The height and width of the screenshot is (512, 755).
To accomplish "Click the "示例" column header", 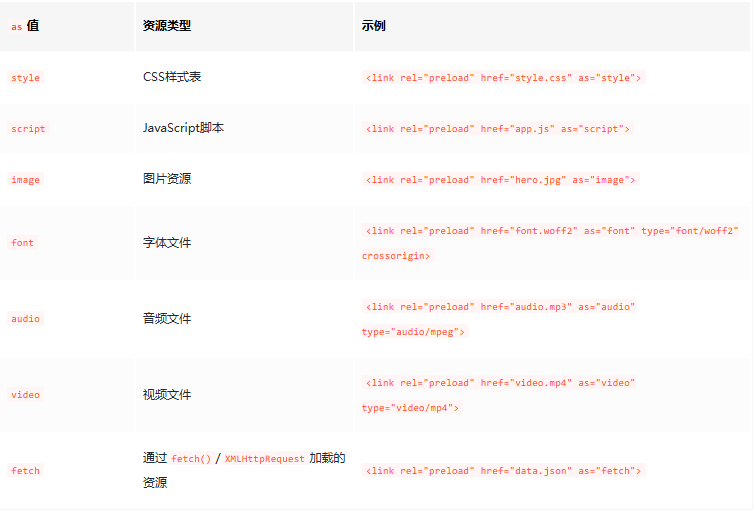I will pyautogui.click(x=373, y=26).
